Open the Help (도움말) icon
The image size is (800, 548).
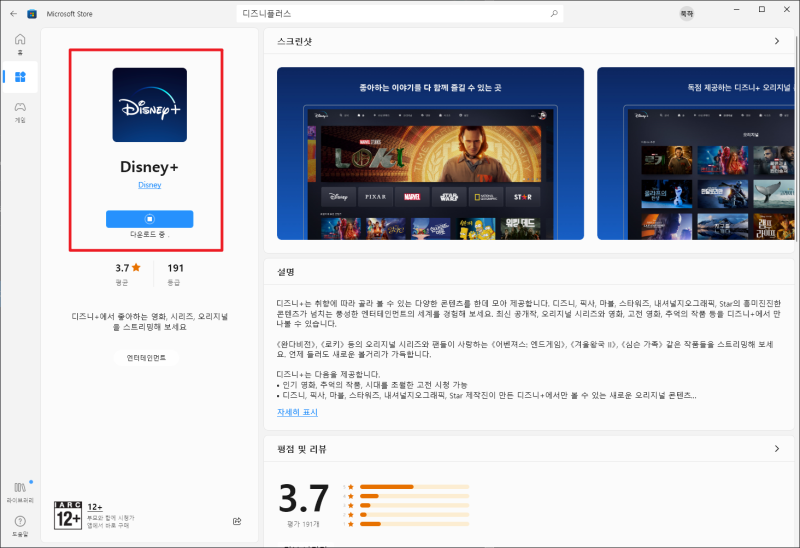[20, 526]
